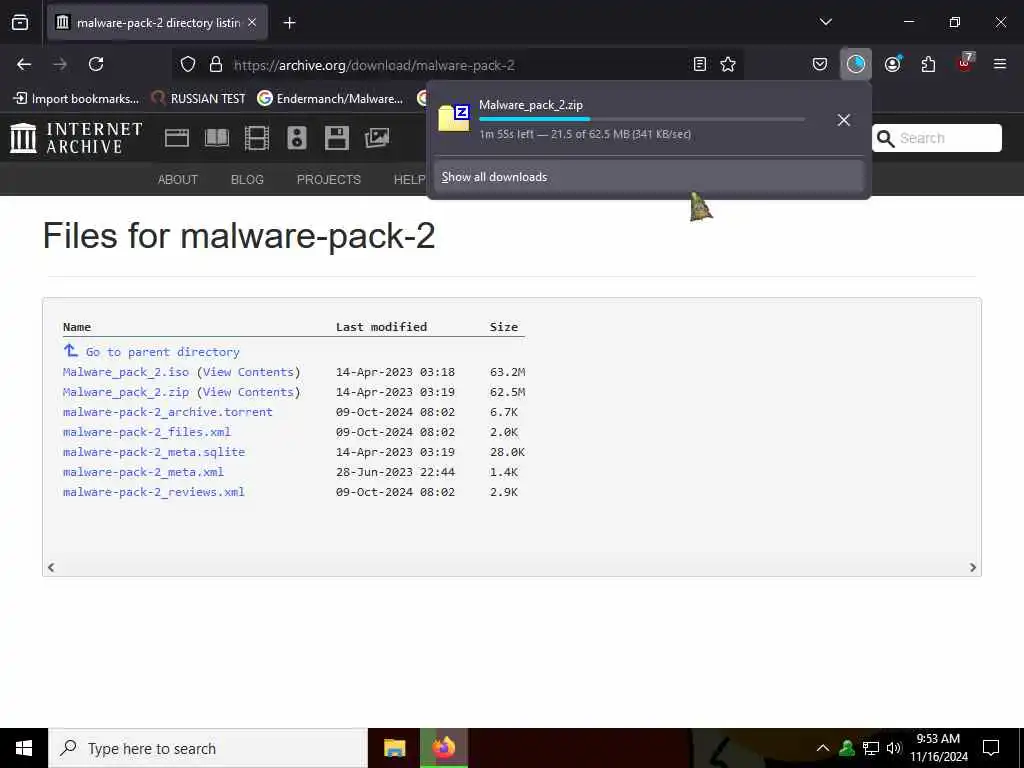The width and height of the screenshot is (1024, 768).
Task: Click the Internet Archive logo
Action: pyautogui.click(x=76, y=138)
